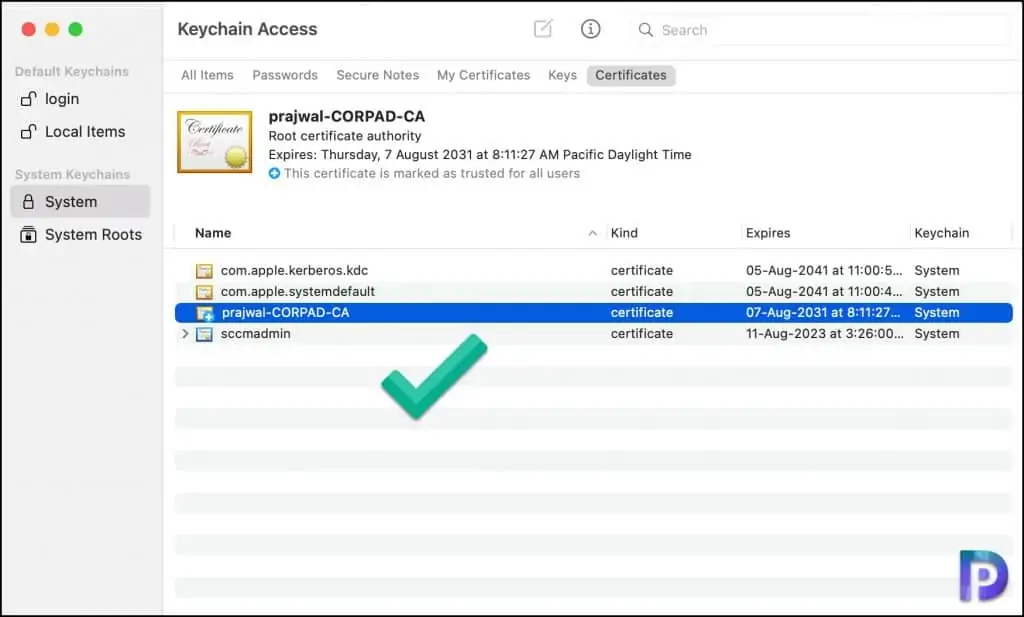This screenshot has height=617, width=1024.
Task: Click expiry 07-Aug-2031 at 8:11:27...
Action: coord(823,313)
